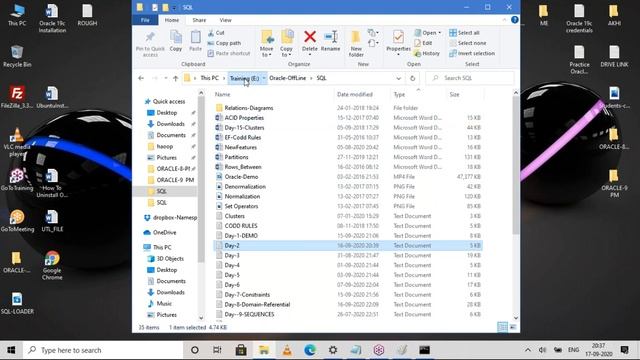This screenshot has height=360, width=640.
Task: Click the red Delete icon
Action: click(310, 37)
